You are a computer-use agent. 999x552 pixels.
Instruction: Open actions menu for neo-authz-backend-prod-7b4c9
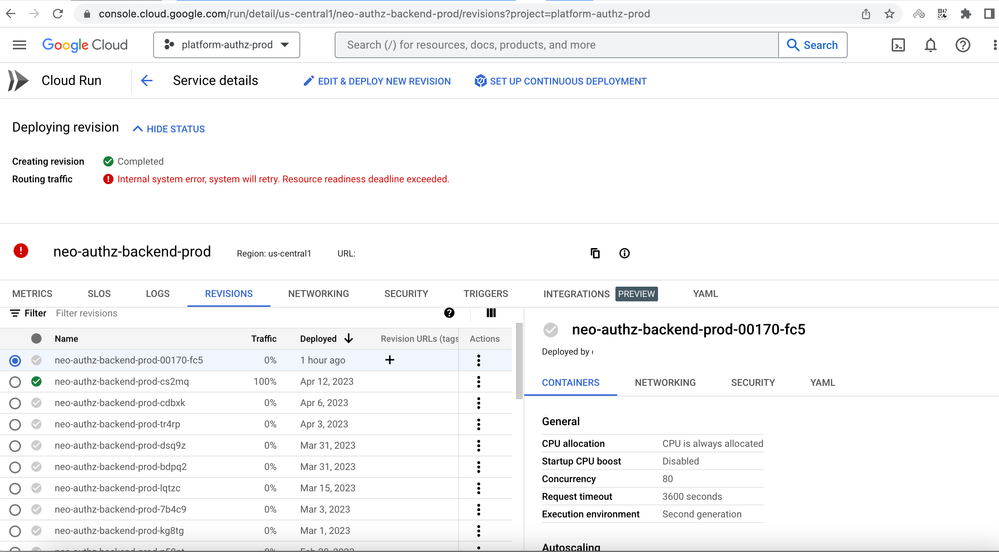[478, 509]
